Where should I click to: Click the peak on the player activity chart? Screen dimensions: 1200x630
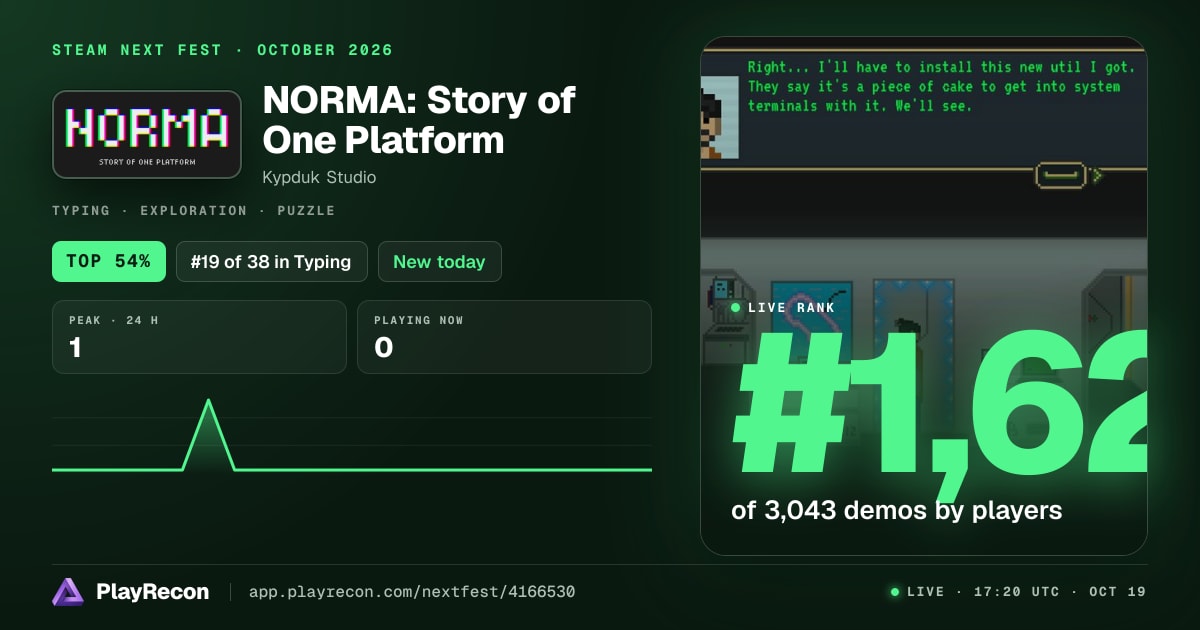pyautogui.click(x=208, y=402)
